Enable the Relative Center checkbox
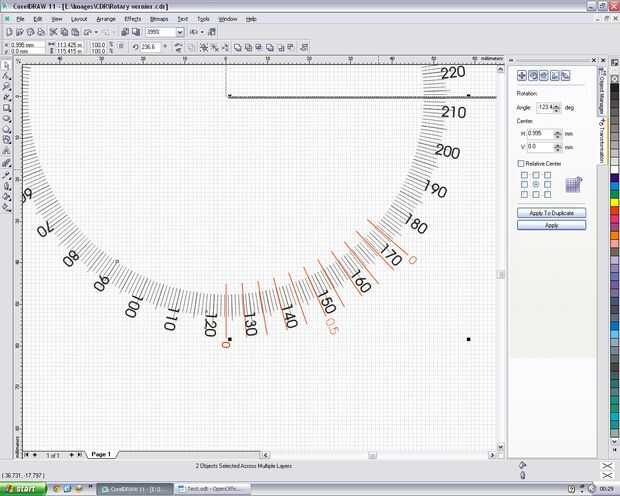 tap(521, 163)
